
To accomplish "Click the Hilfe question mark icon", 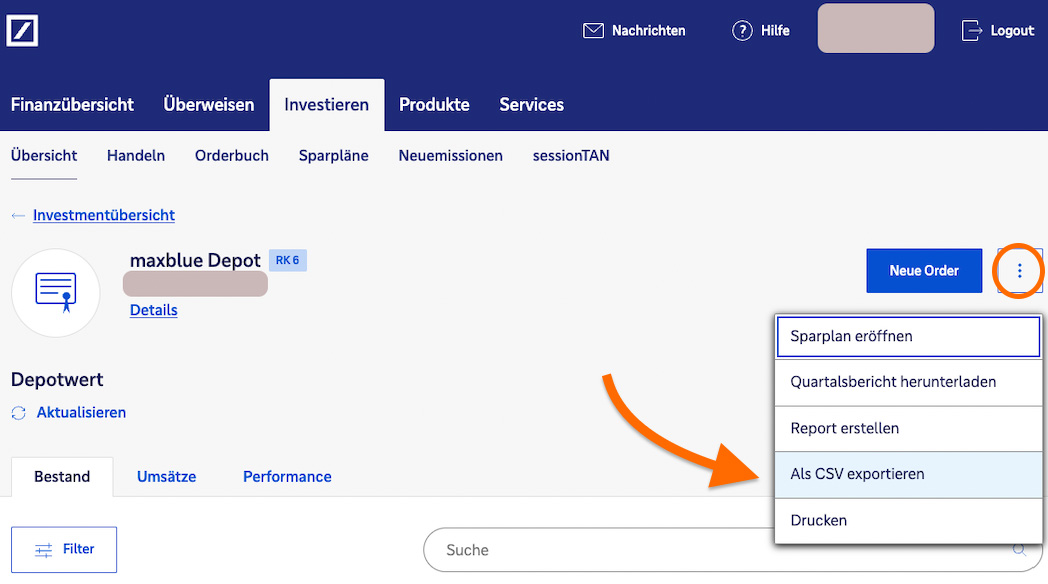I will (x=742, y=31).
